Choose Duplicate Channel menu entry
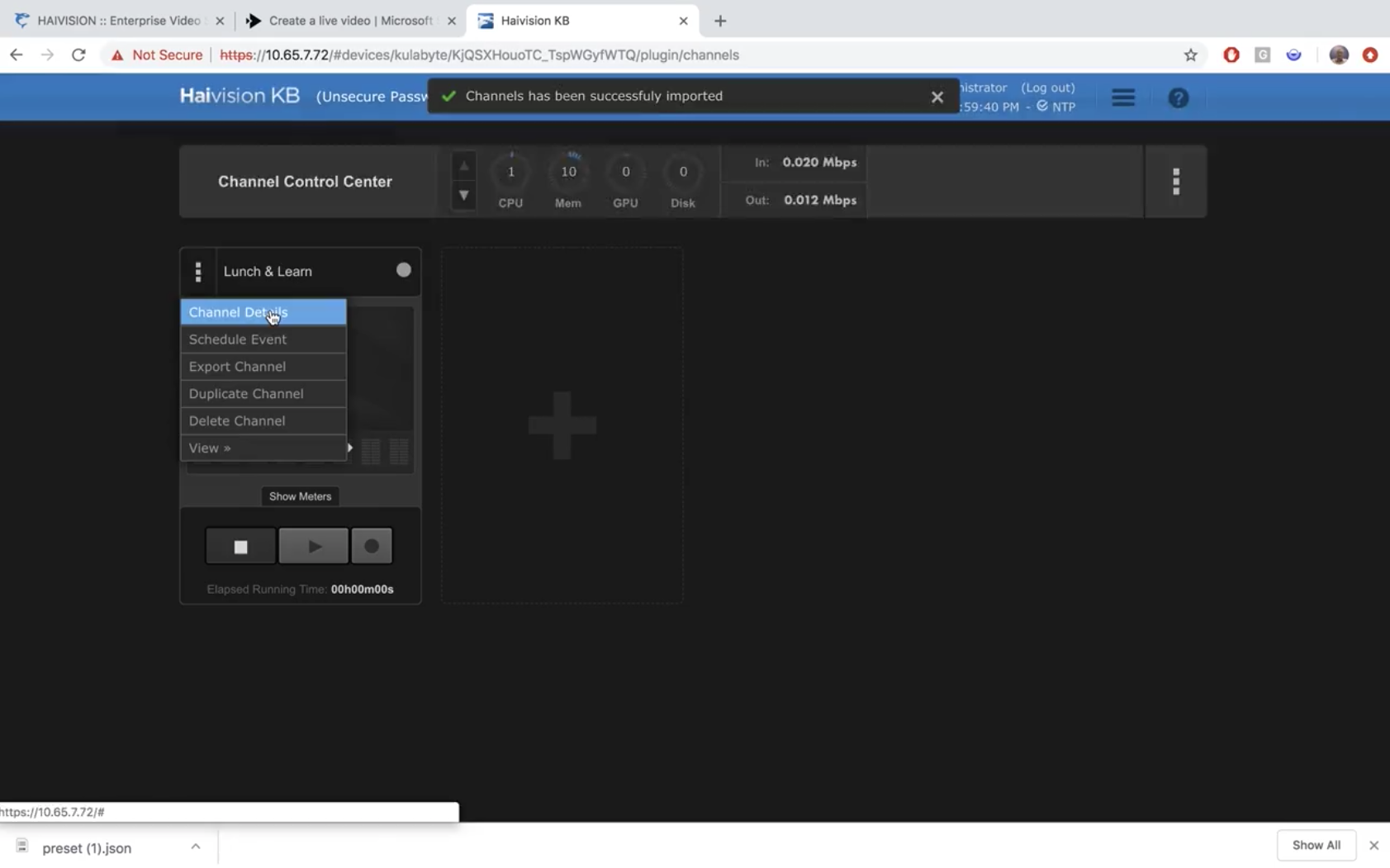The height and width of the screenshot is (868, 1390). 263,394
